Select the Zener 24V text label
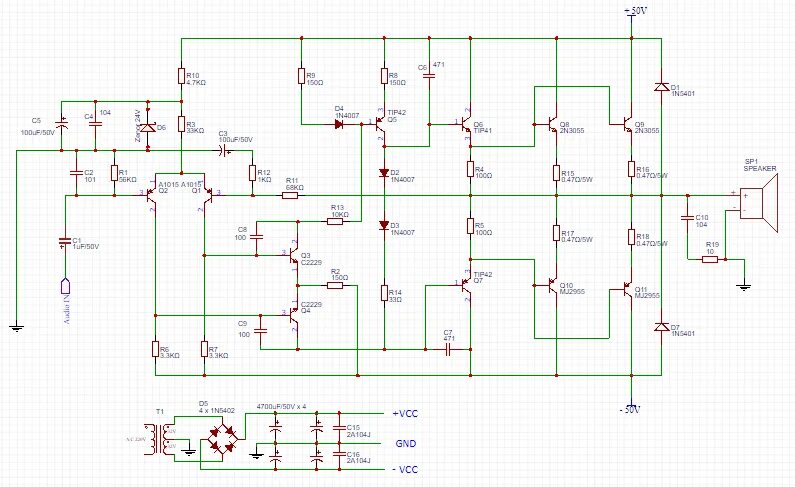This screenshot has width=795, height=487. click(137, 125)
